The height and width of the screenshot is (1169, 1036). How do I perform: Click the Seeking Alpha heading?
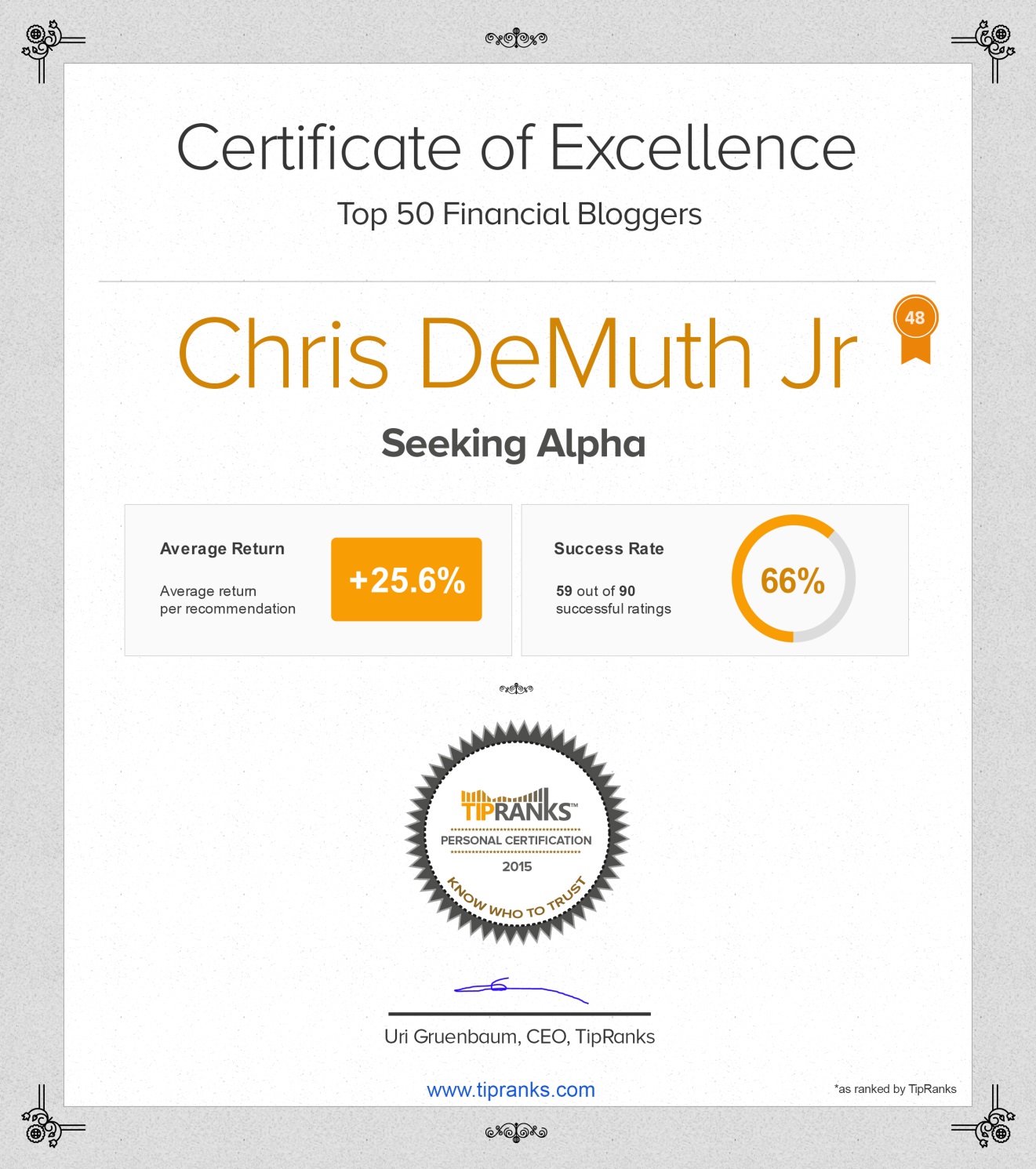(514, 444)
